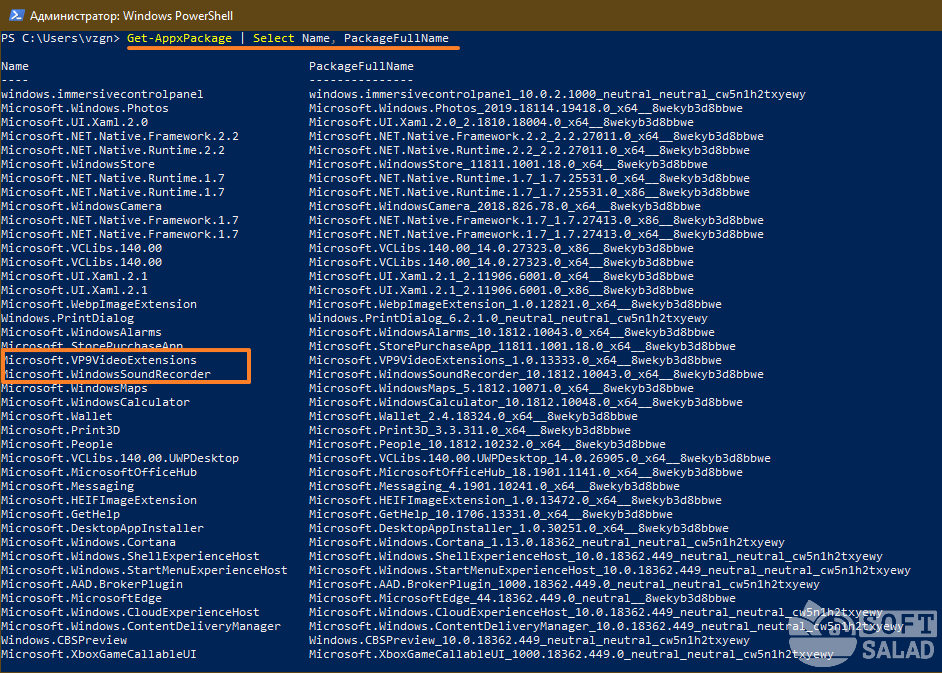The image size is (942, 673).
Task: Click the Microsoft.WindowsMaps name entry
Action: point(74,388)
